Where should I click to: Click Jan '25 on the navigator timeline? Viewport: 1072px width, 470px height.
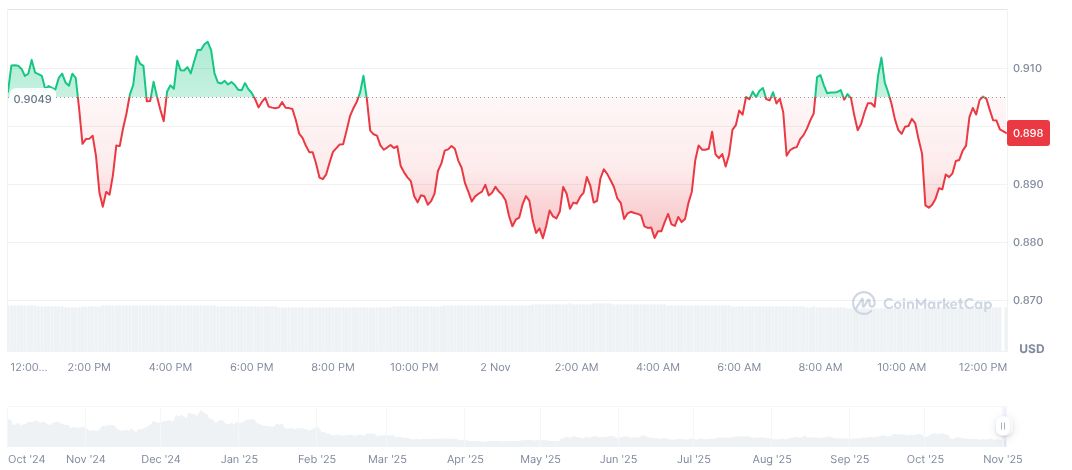point(237,460)
